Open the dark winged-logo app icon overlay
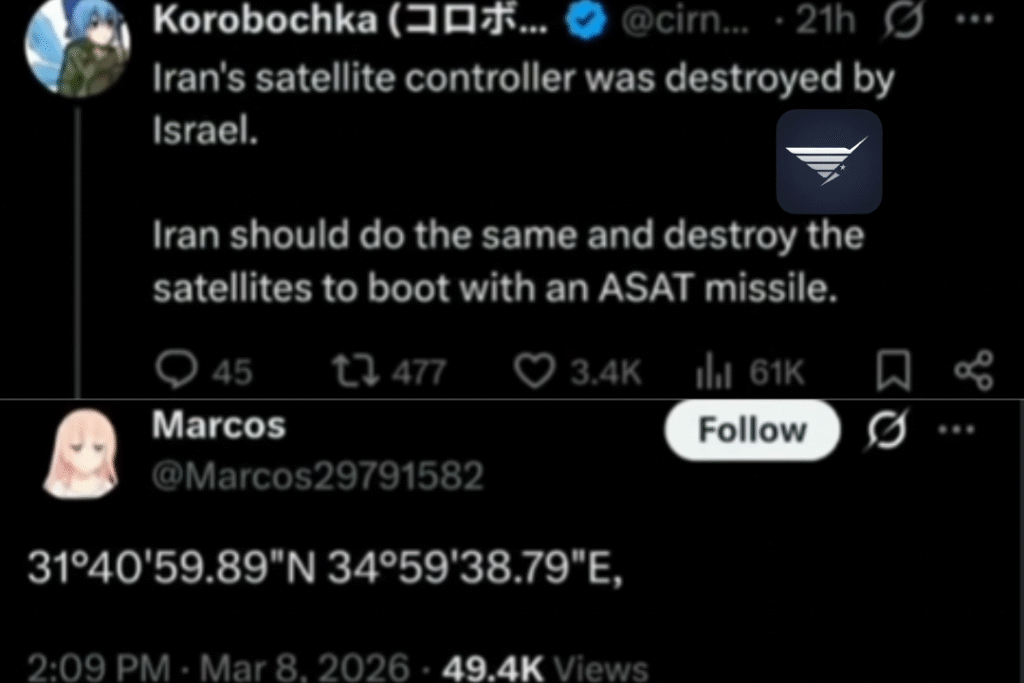1024x683 pixels. (x=829, y=161)
